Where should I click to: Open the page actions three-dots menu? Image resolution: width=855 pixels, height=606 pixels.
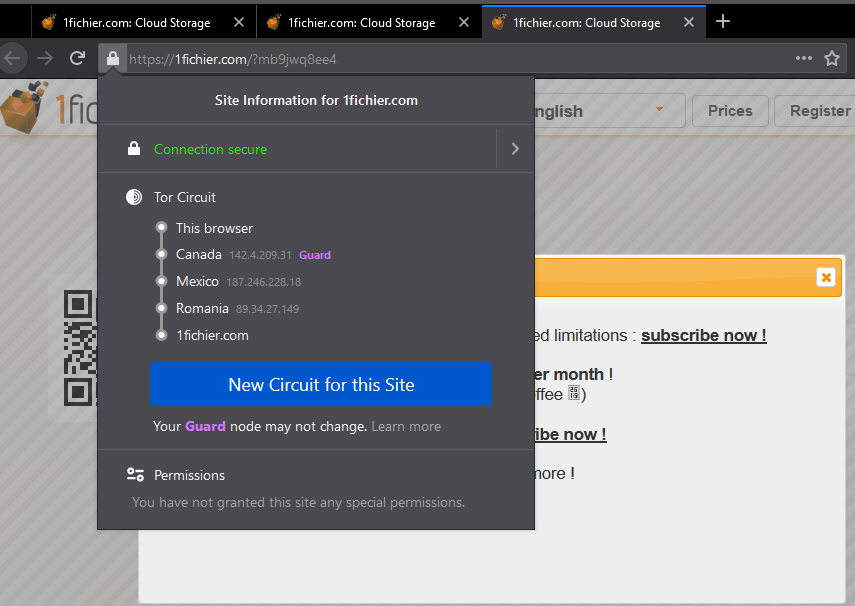[x=804, y=58]
